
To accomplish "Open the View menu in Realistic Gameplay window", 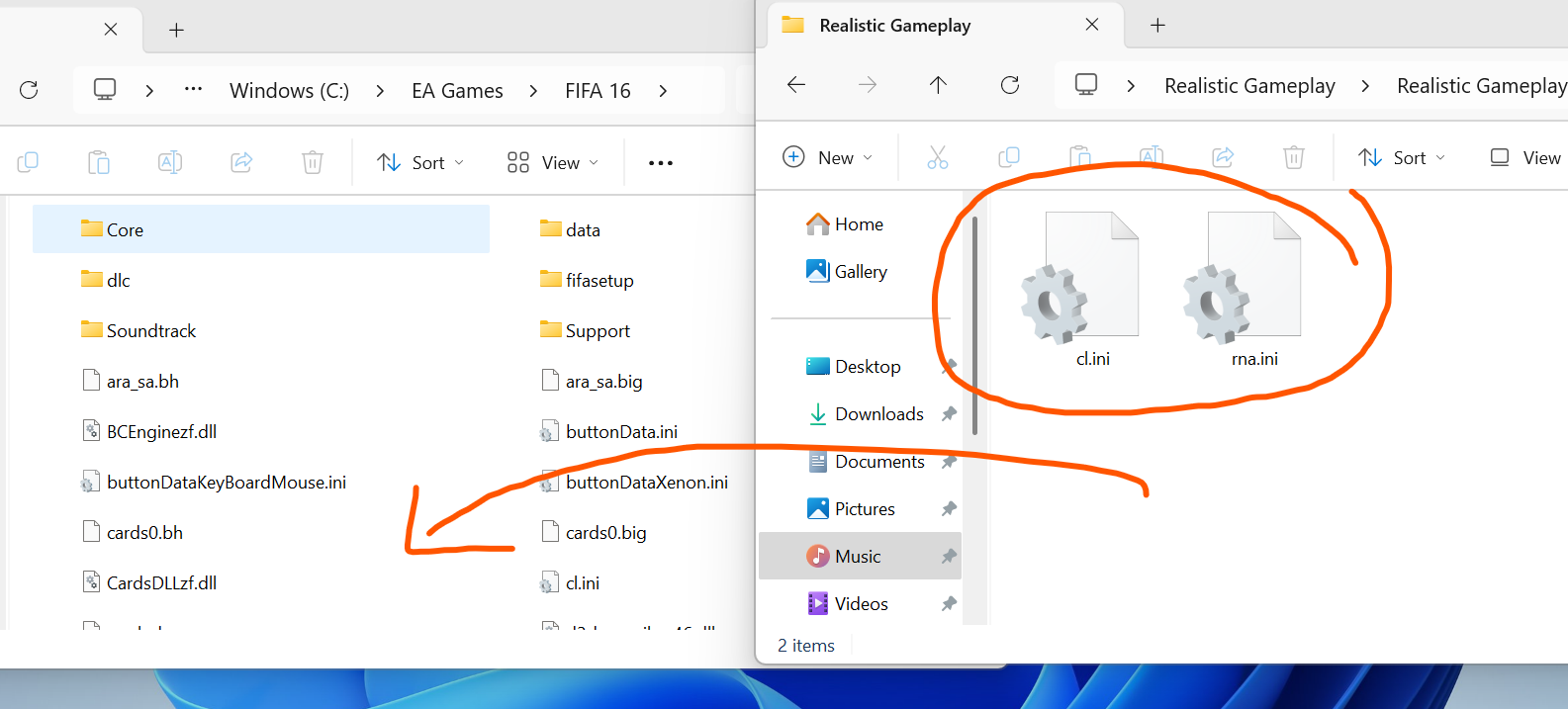I will point(1525,157).
